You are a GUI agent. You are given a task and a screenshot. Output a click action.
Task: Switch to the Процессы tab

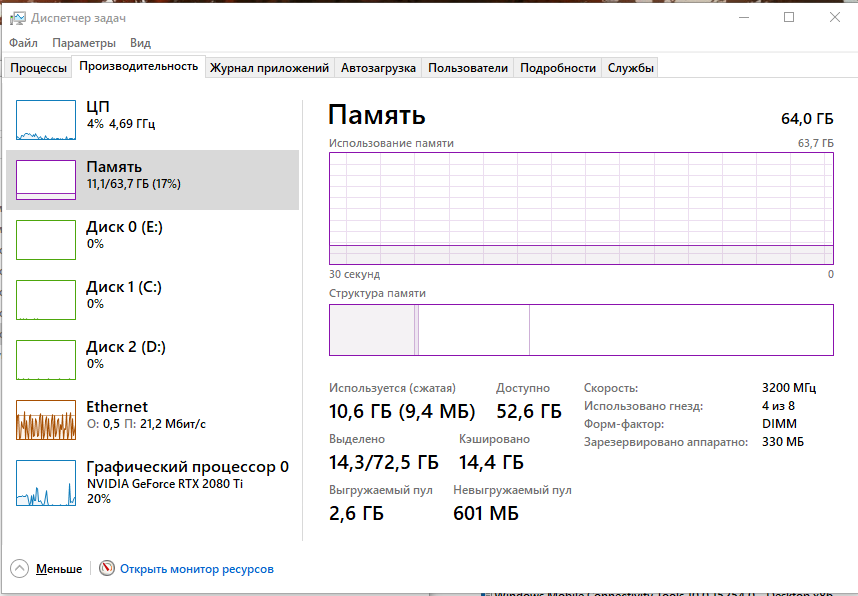[x=39, y=68]
